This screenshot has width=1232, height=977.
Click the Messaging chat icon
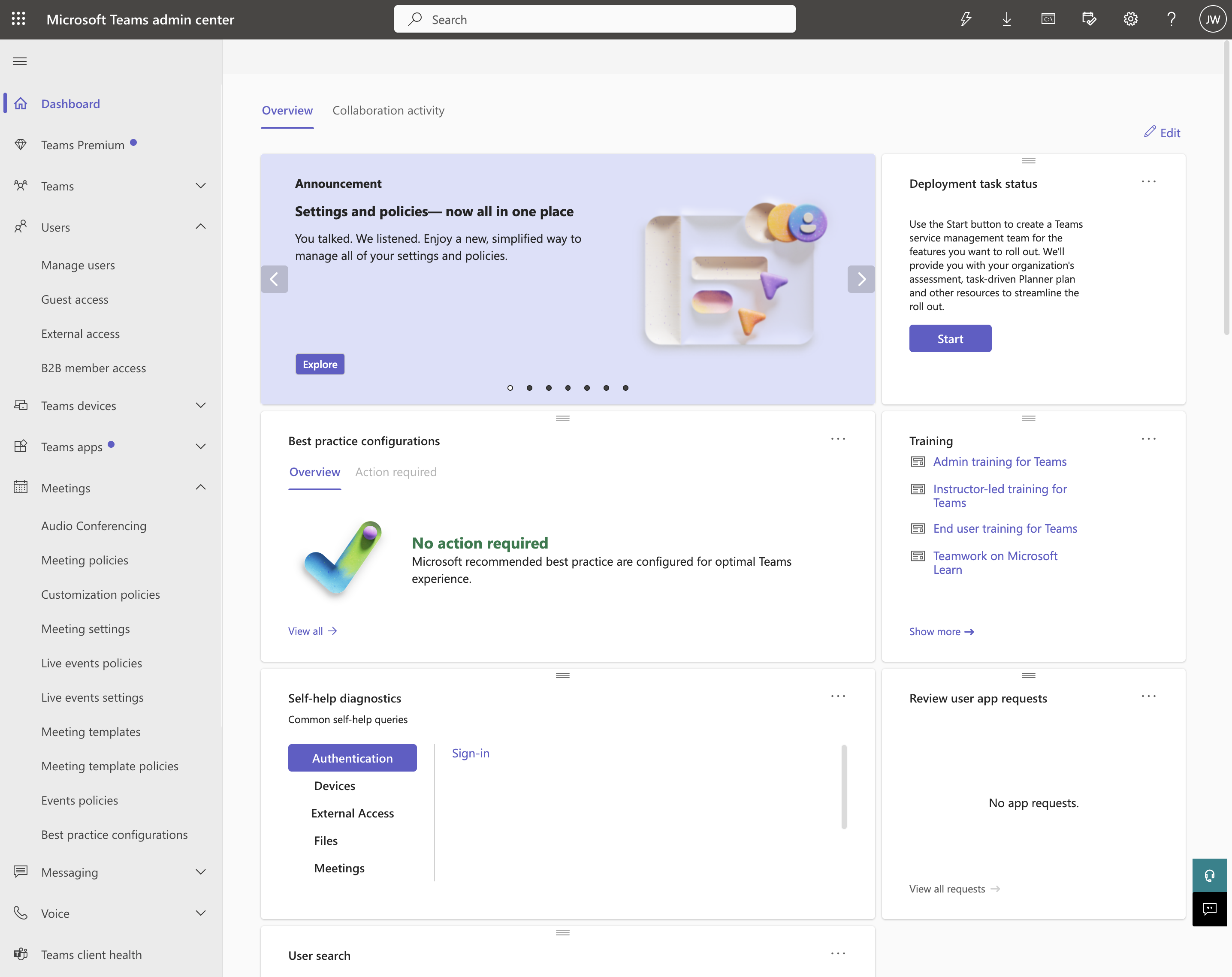[x=21, y=872]
